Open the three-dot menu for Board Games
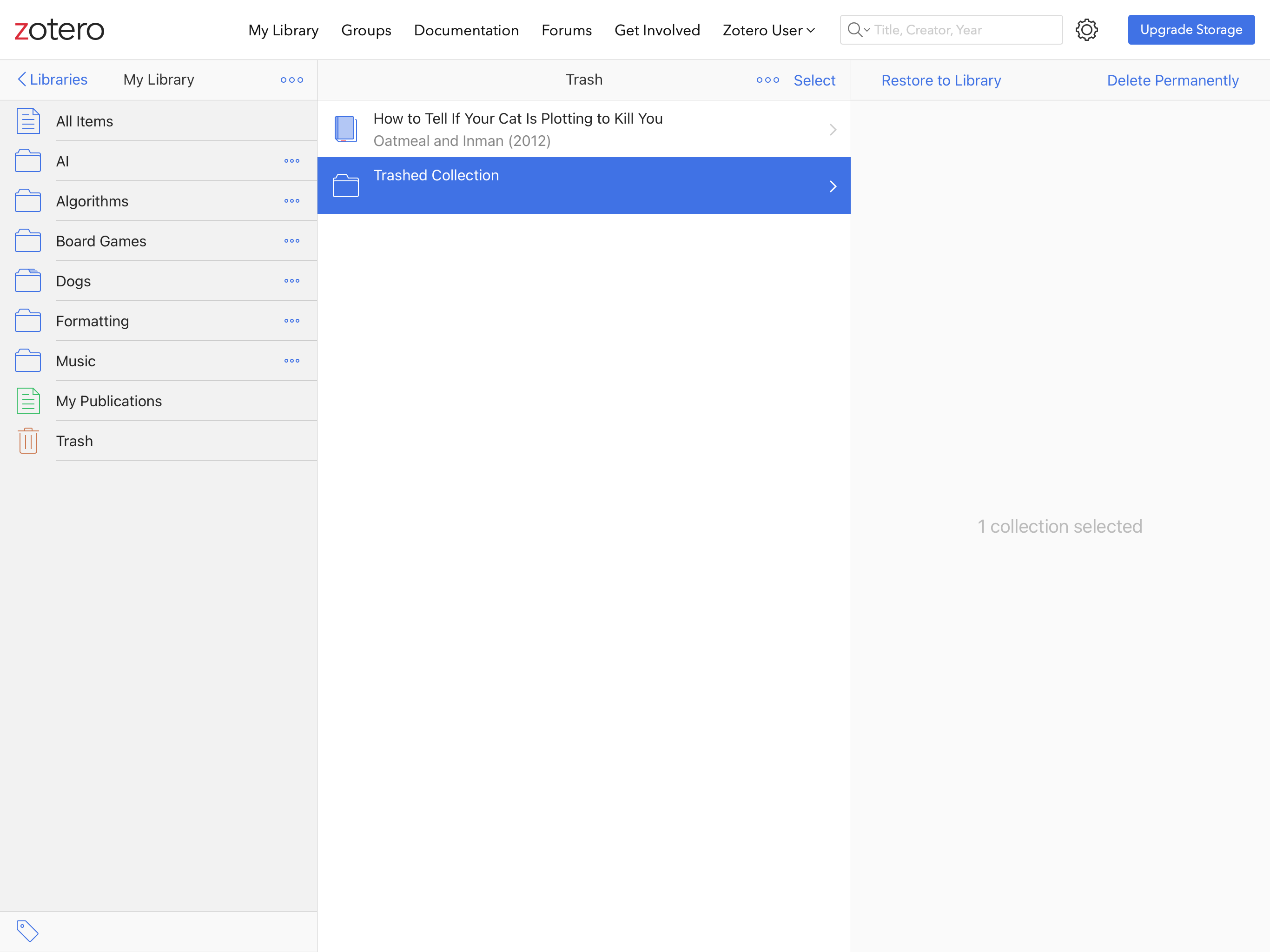Screen dimensions: 1270x952 (x=291, y=241)
